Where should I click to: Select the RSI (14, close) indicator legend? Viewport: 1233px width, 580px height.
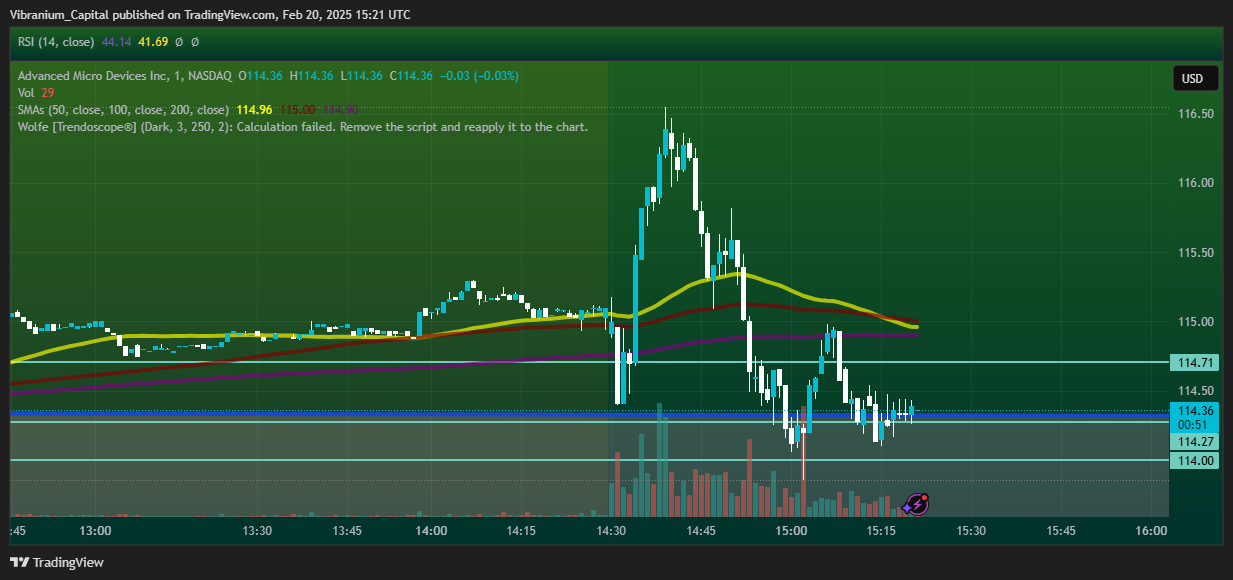point(55,42)
